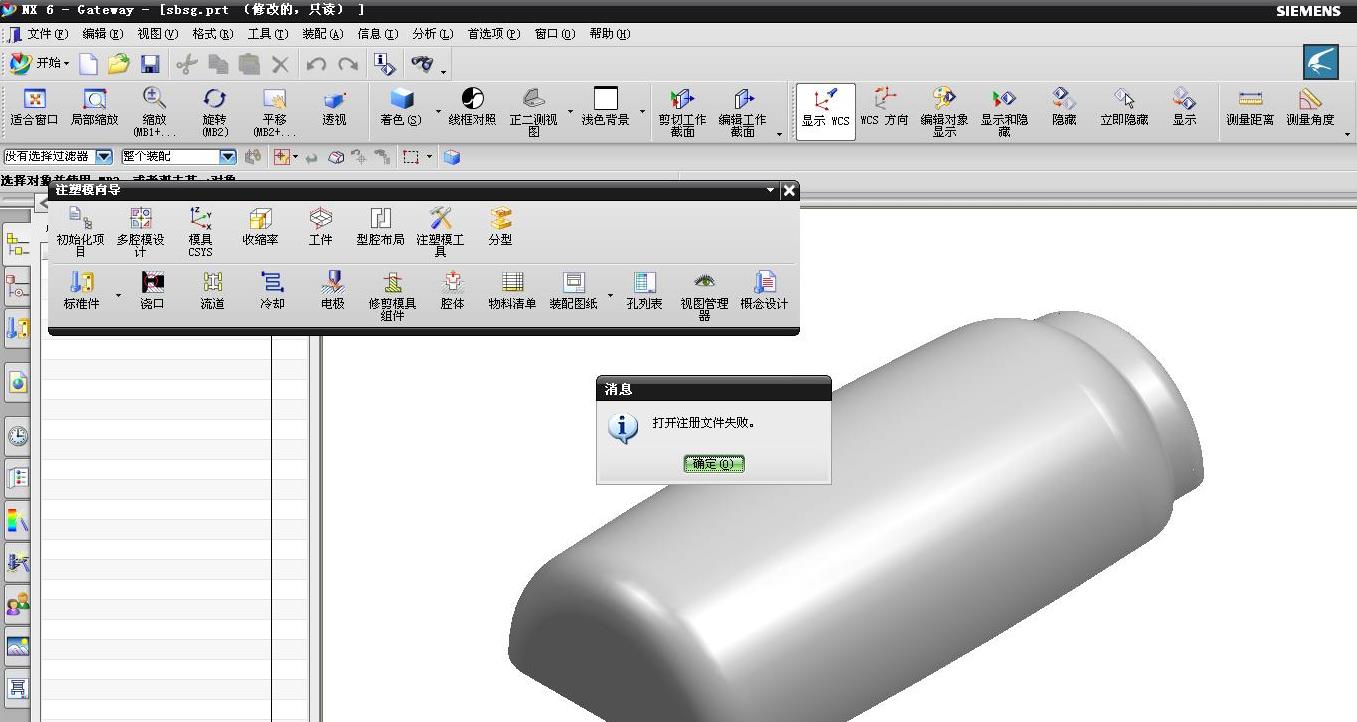Image resolution: width=1357 pixels, height=722 pixels.
Task: Open the 开始 Start dropdown
Action: pos(40,63)
